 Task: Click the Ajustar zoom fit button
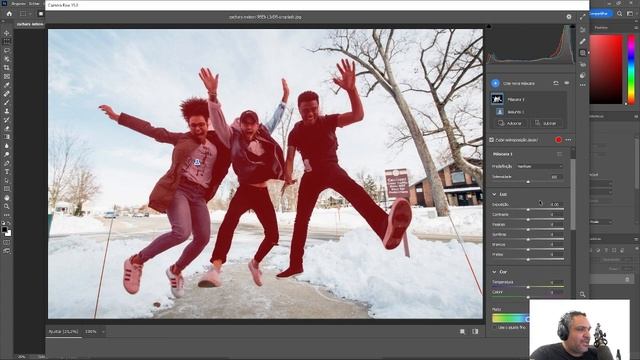(63, 331)
